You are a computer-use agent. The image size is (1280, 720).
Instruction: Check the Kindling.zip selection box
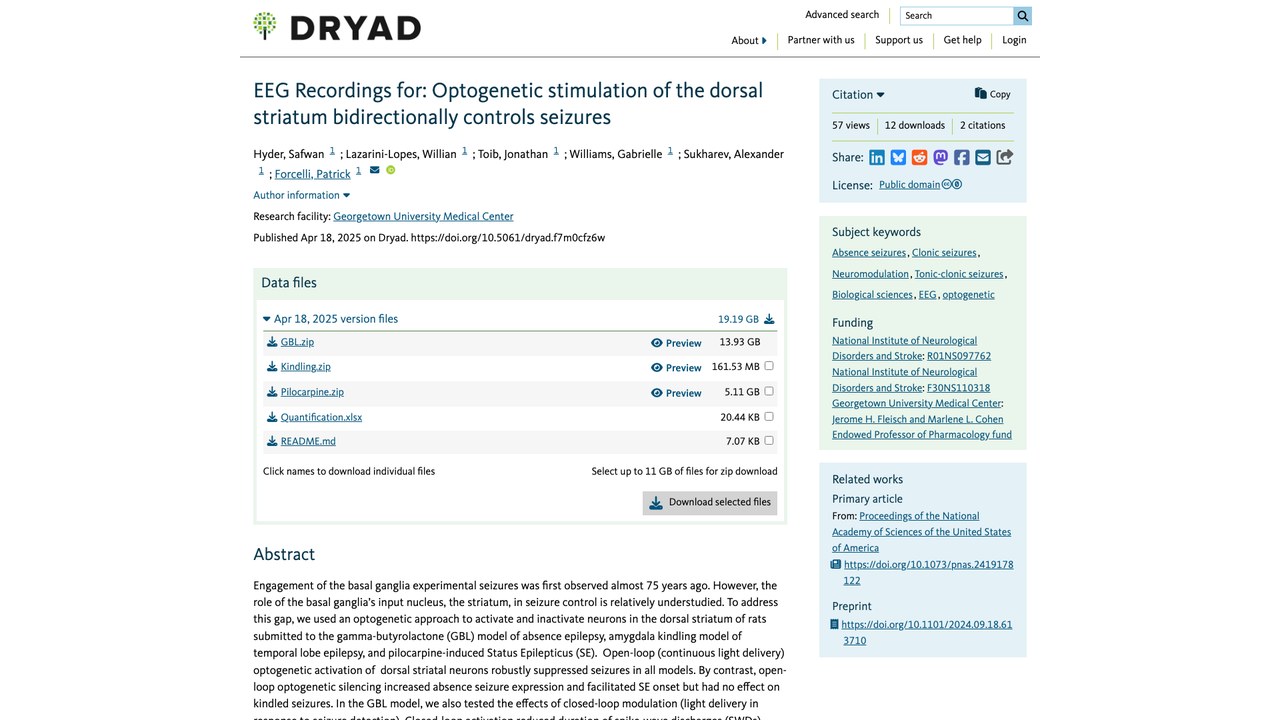pyautogui.click(x=769, y=366)
